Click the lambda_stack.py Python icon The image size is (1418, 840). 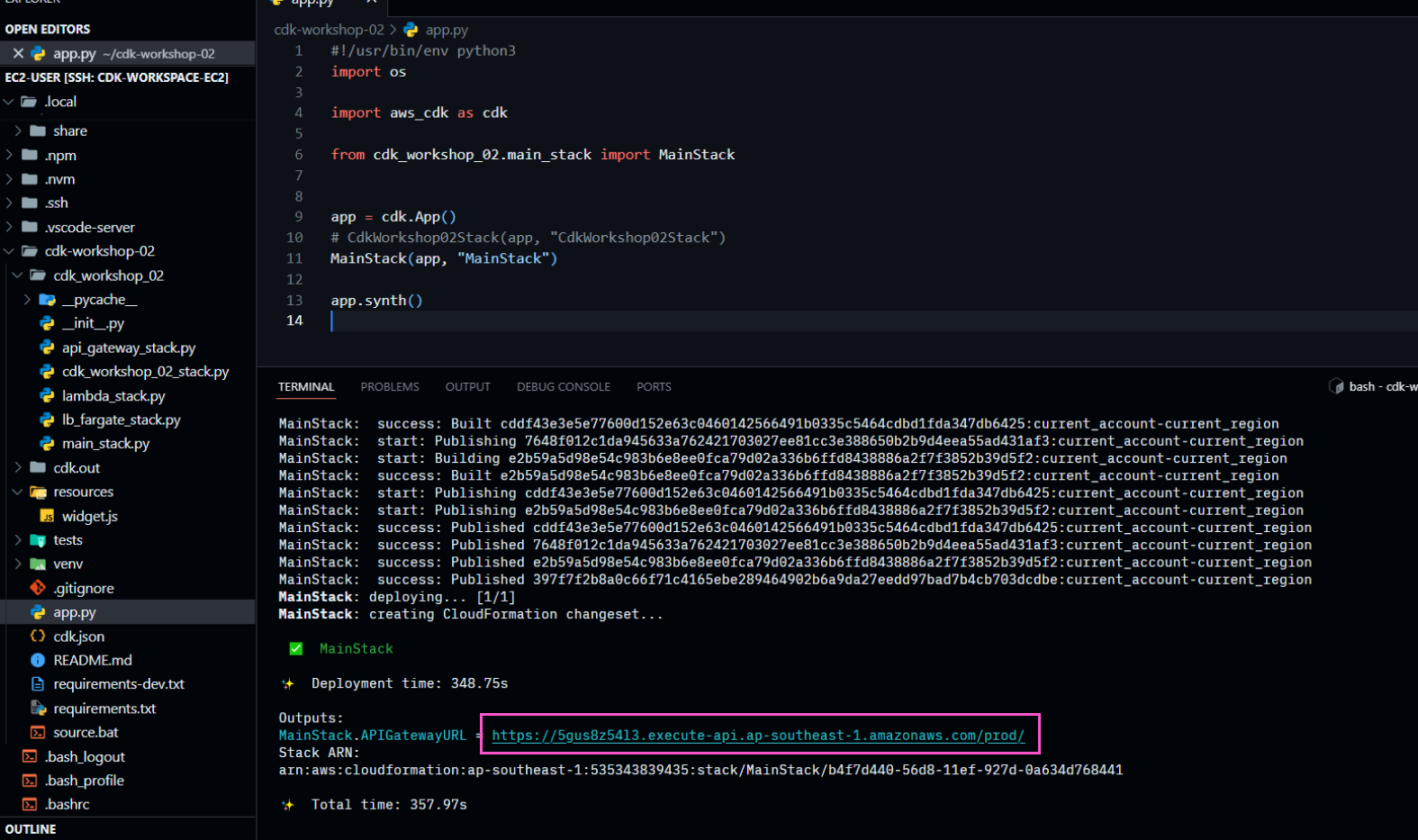pos(47,395)
